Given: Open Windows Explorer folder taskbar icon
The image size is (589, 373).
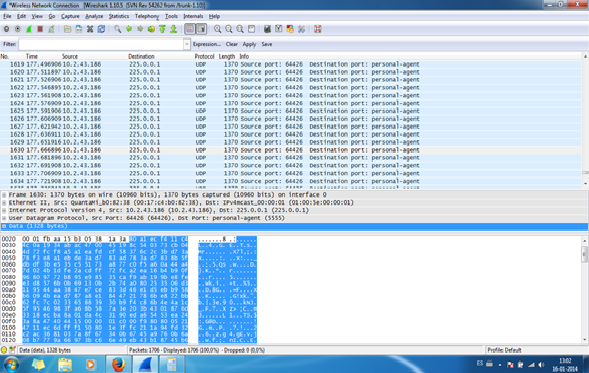Looking at the screenshot, I should click(65, 364).
